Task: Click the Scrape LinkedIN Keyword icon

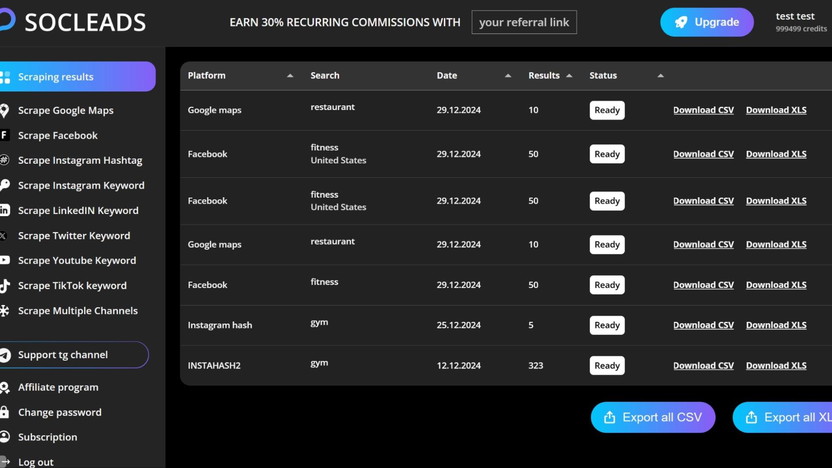Action: [x=5, y=210]
